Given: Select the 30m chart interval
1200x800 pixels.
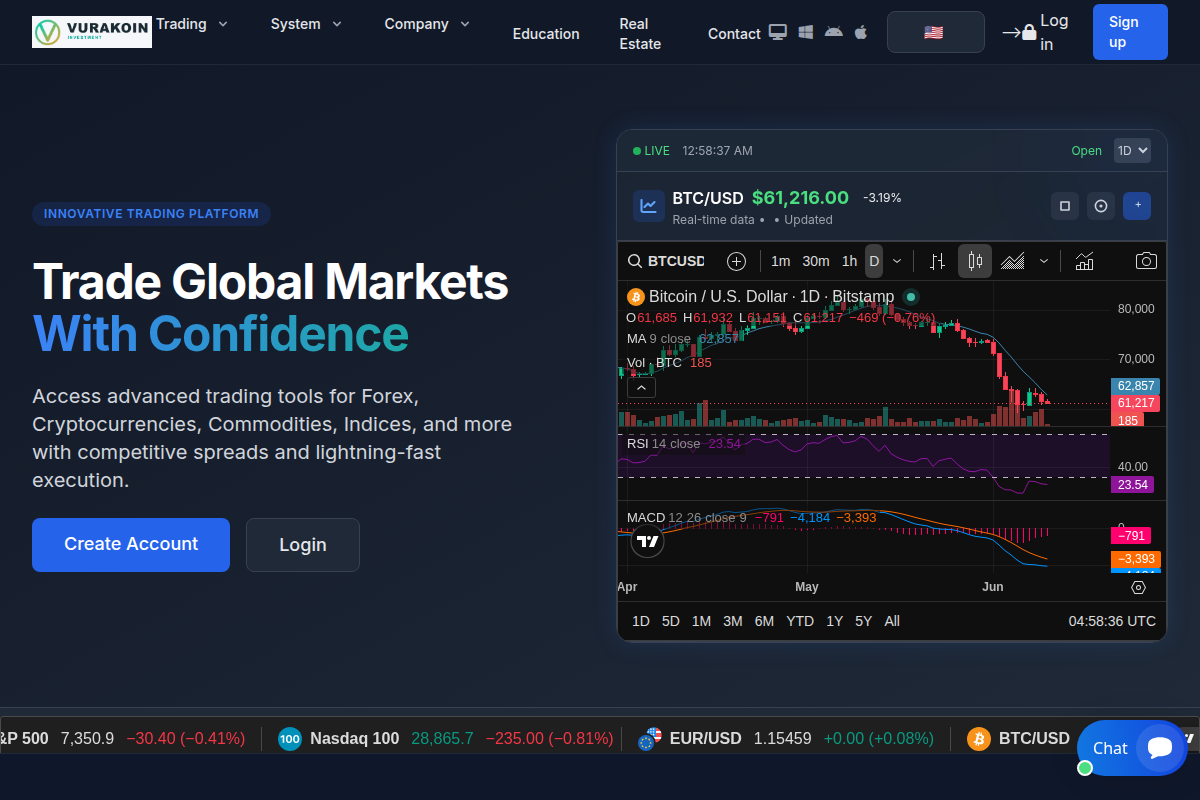Looking at the screenshot, I should click(x=816, y=261).
